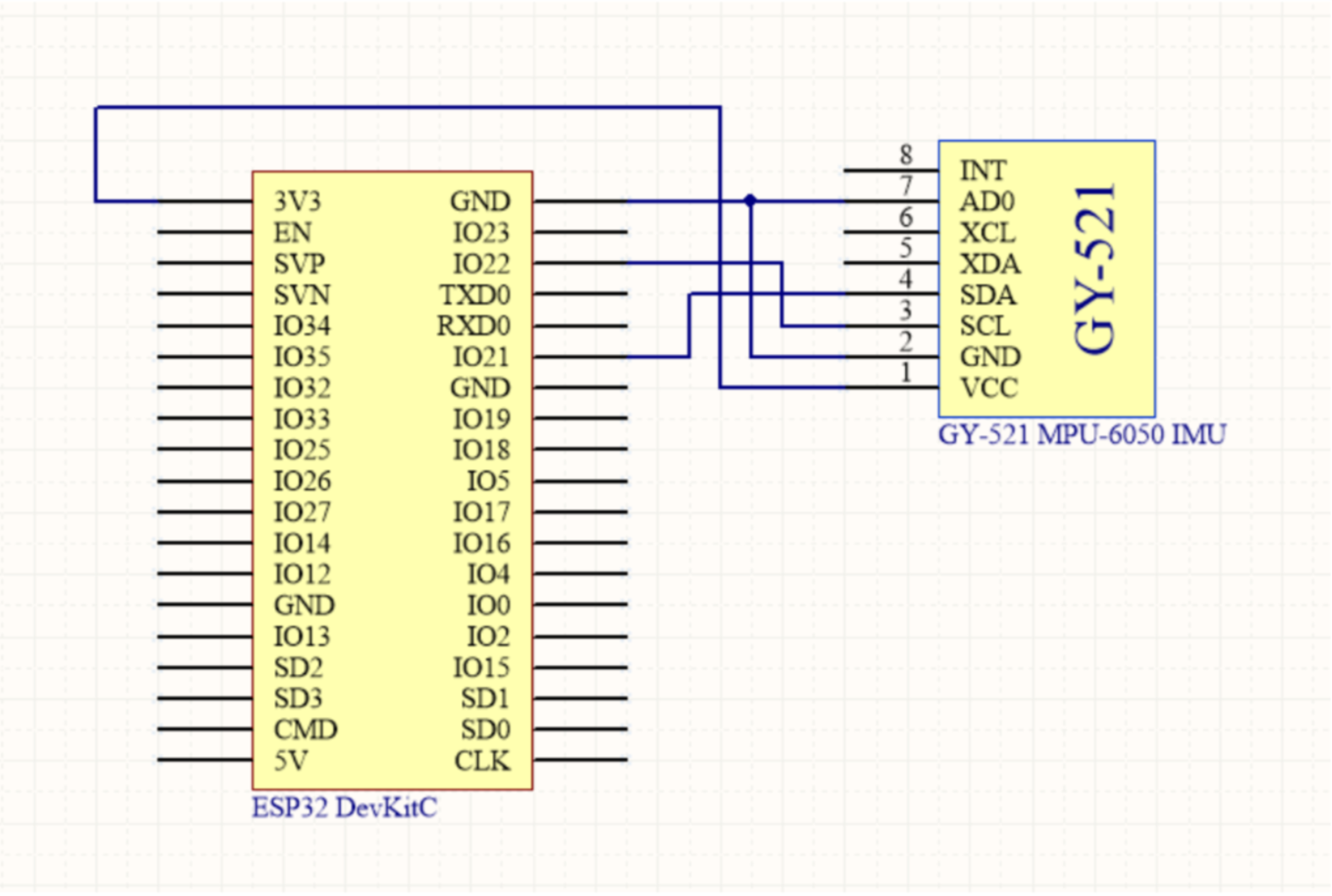
Task: Select the IO23 pin label
Action: (x=481, y=233)
